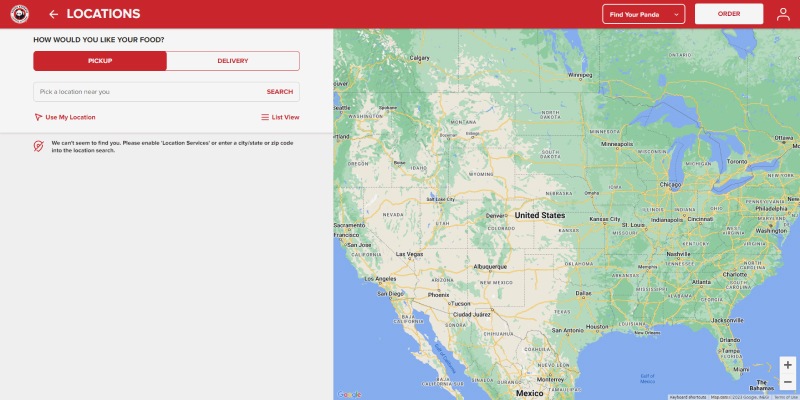
Task: Select the PICKUP option
Action: (100, 61)
